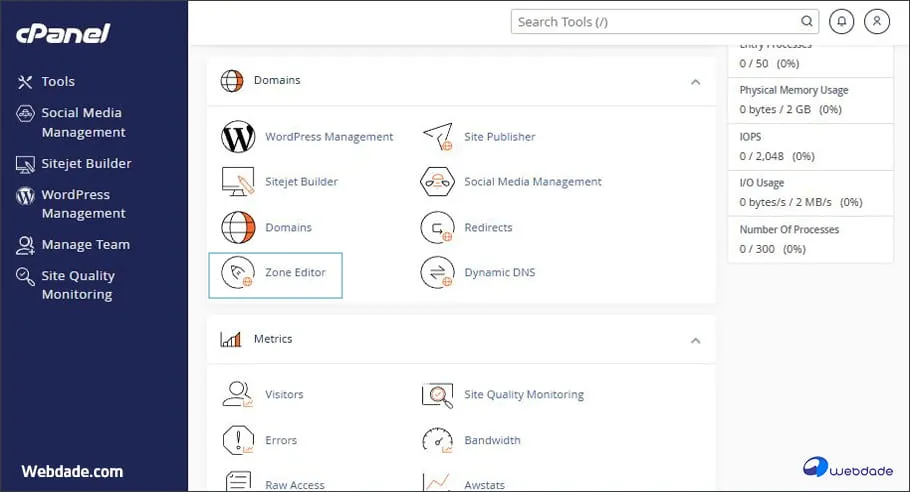Open the Redirects link
The width and height of the screenshot is (910, 492).
click(488, 227)
